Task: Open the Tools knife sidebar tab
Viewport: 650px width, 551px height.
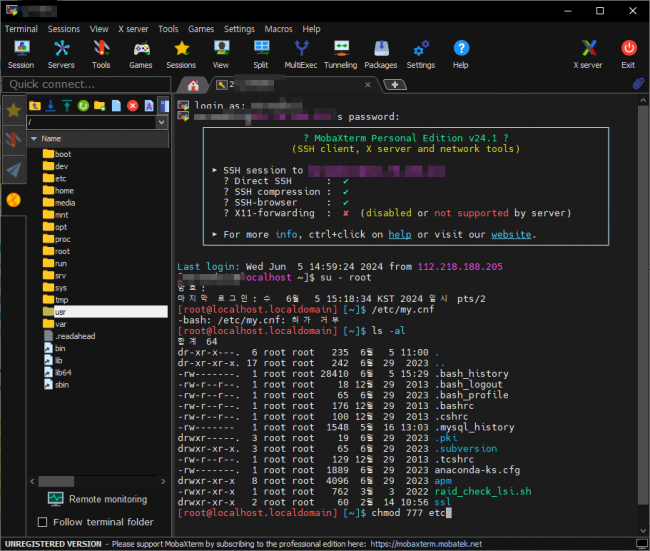Action: pyautogui.click(x=14, y=140)
